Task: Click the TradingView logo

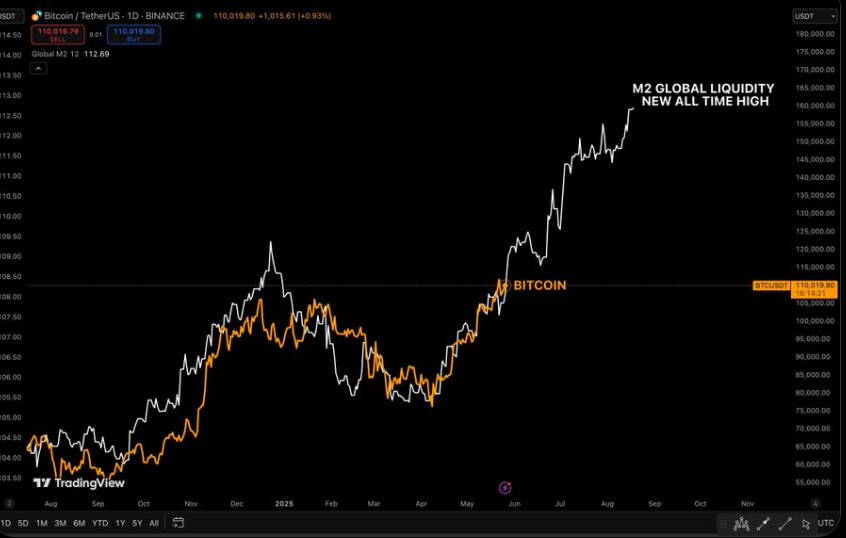Action: click(x=79, y=483)
